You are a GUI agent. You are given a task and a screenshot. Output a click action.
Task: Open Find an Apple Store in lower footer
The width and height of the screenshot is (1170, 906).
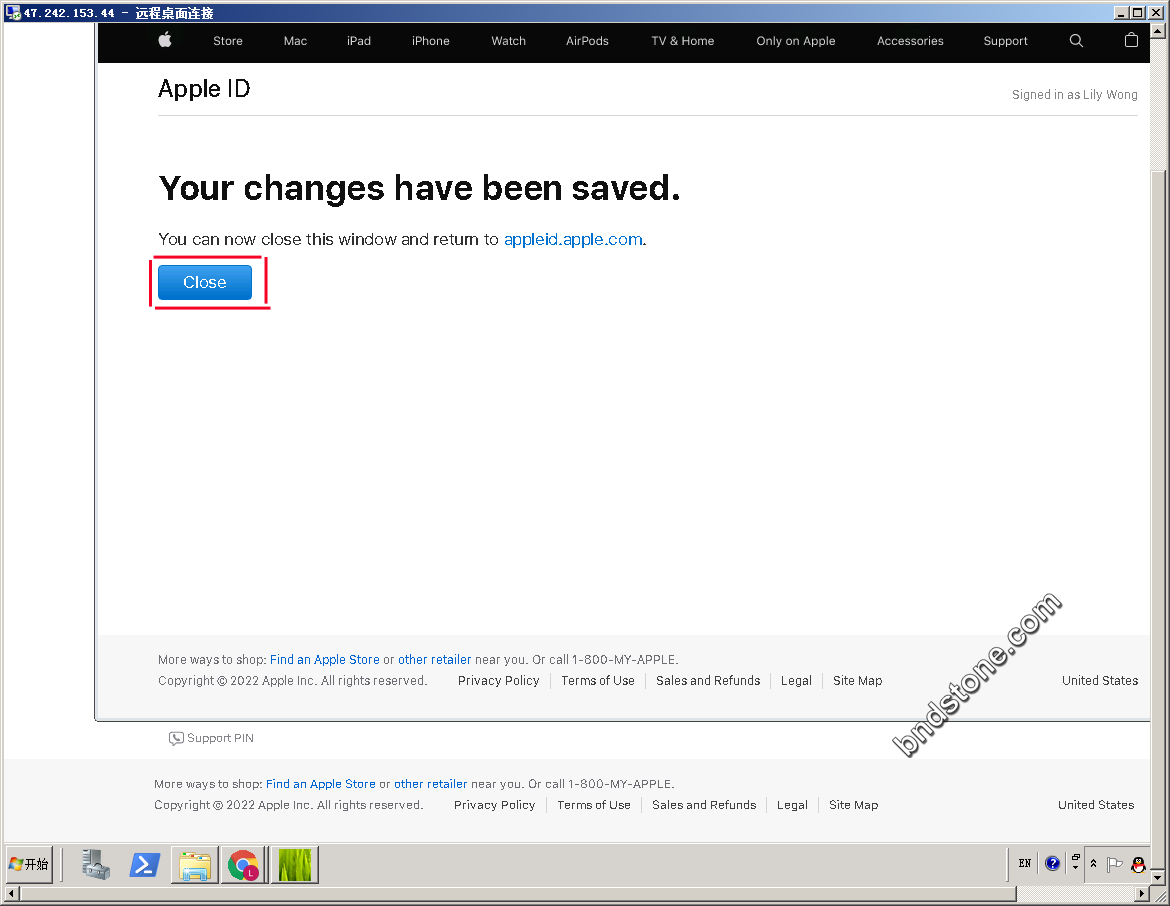[321, 784]
